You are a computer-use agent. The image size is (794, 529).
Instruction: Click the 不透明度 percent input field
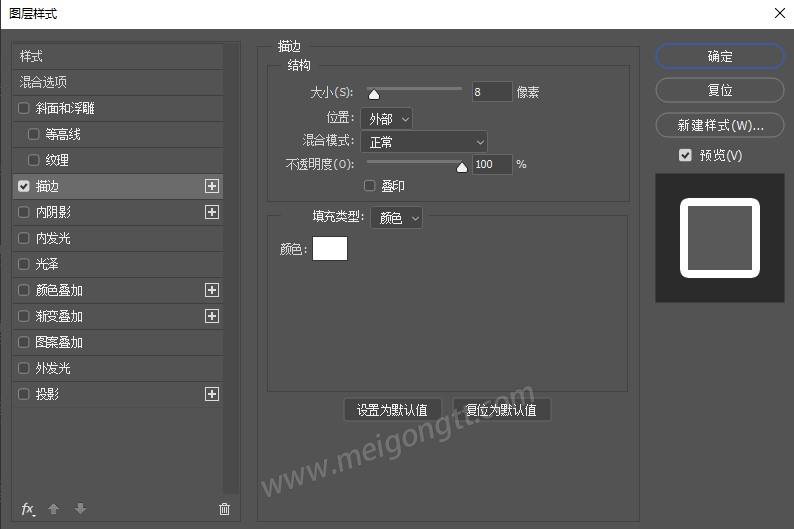coord(492,164)
